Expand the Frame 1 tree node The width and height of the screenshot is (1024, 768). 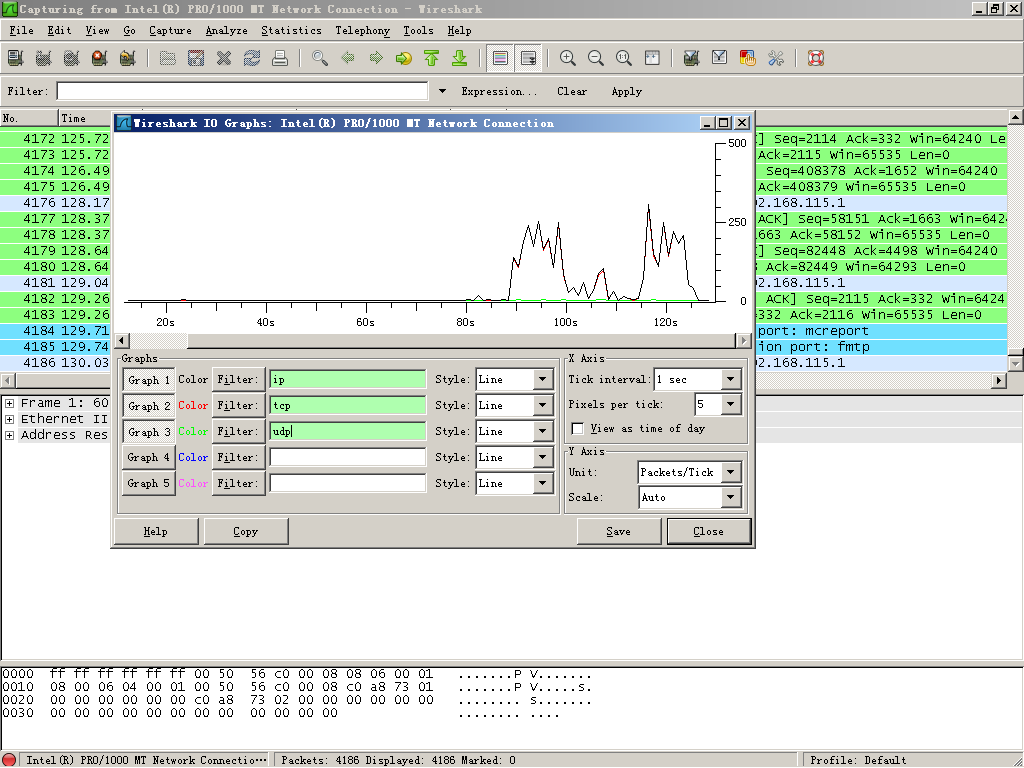pos(9,404)
